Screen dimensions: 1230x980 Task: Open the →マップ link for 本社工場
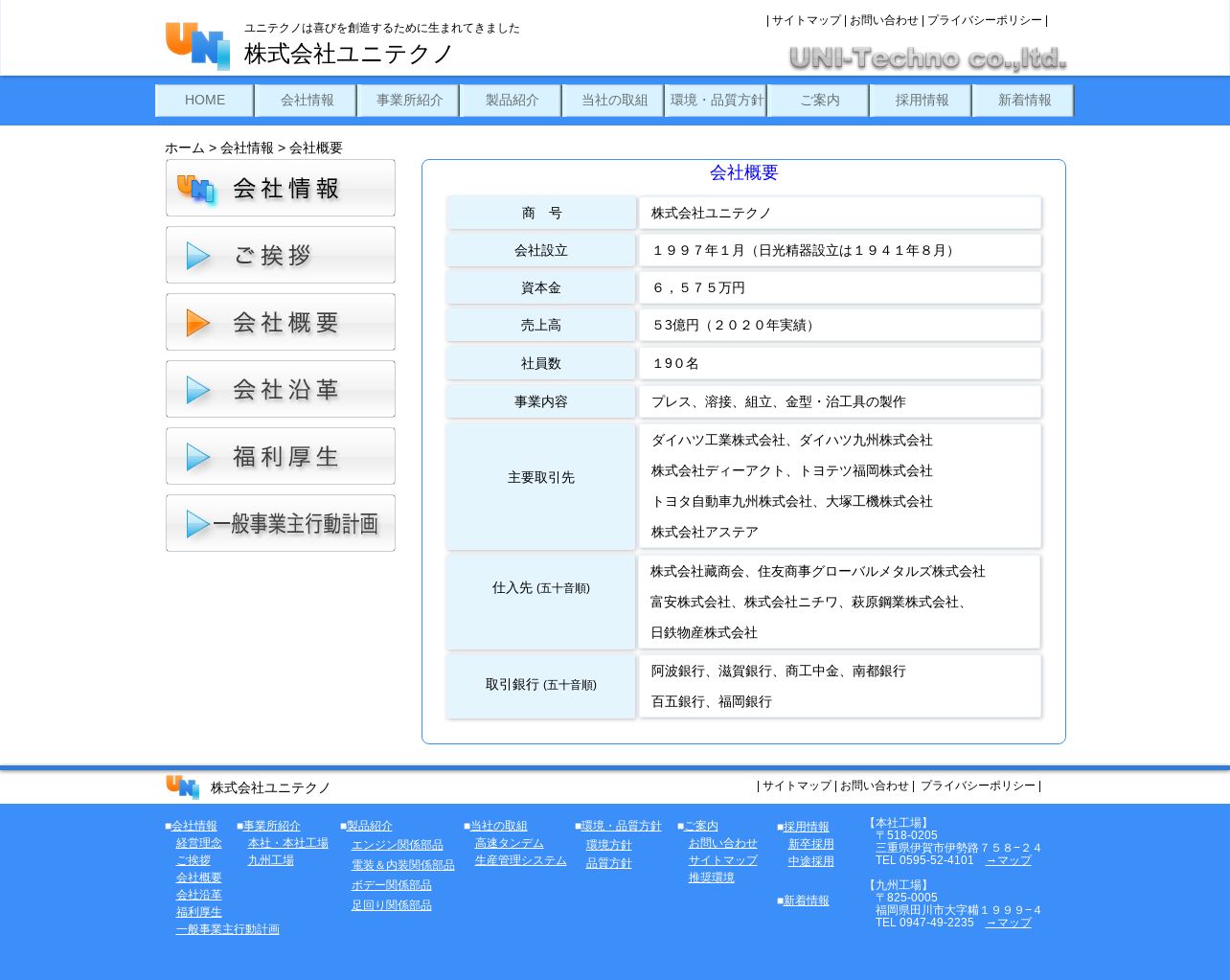[x=1009, y=860]
